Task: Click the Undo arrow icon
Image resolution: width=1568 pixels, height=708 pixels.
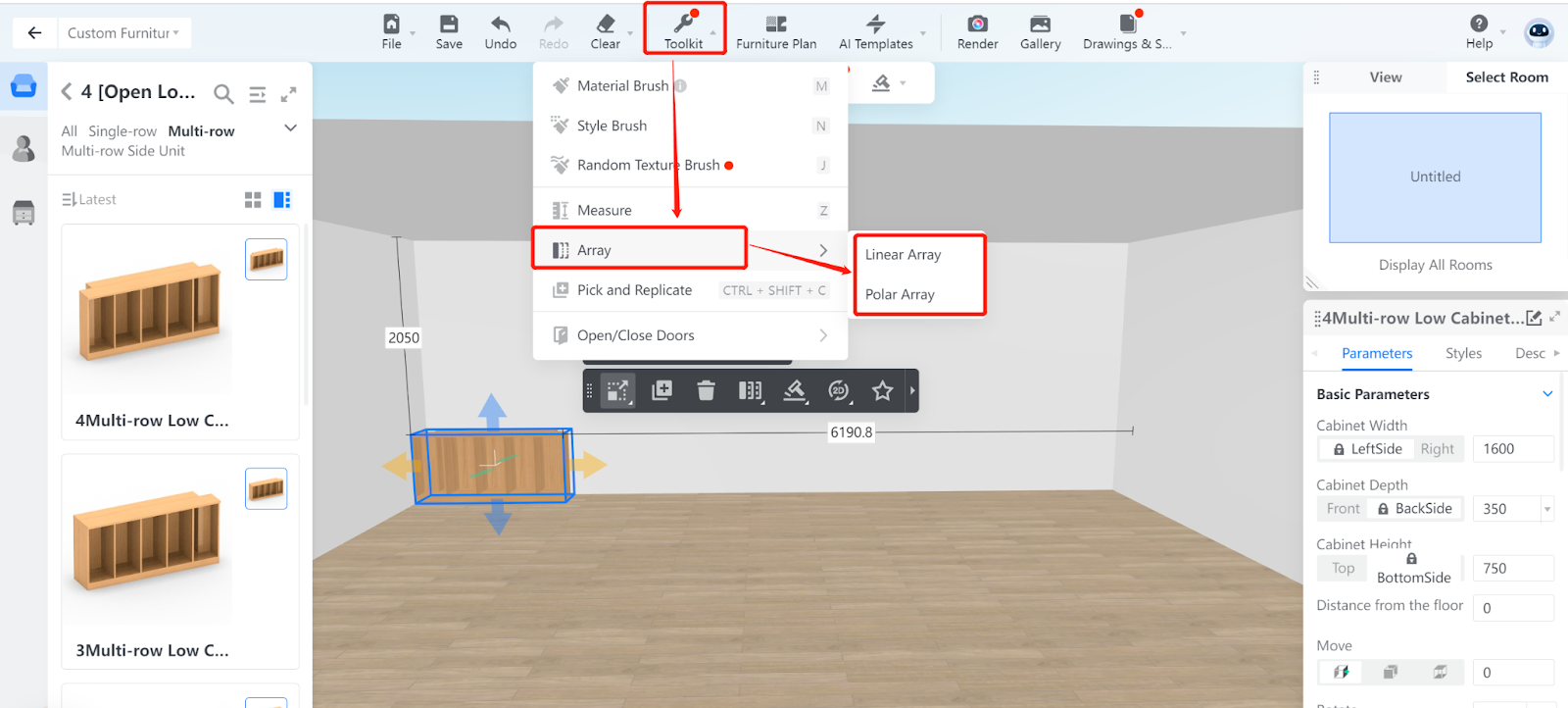Action: (500, 25)
